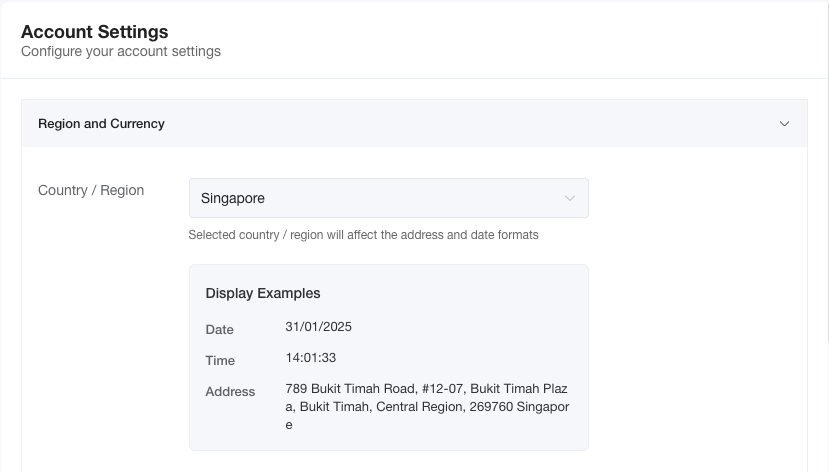Select the example time 14:01:33
Image resolution: width=829 pixels, height=472 pixels.
pos(310,358)
